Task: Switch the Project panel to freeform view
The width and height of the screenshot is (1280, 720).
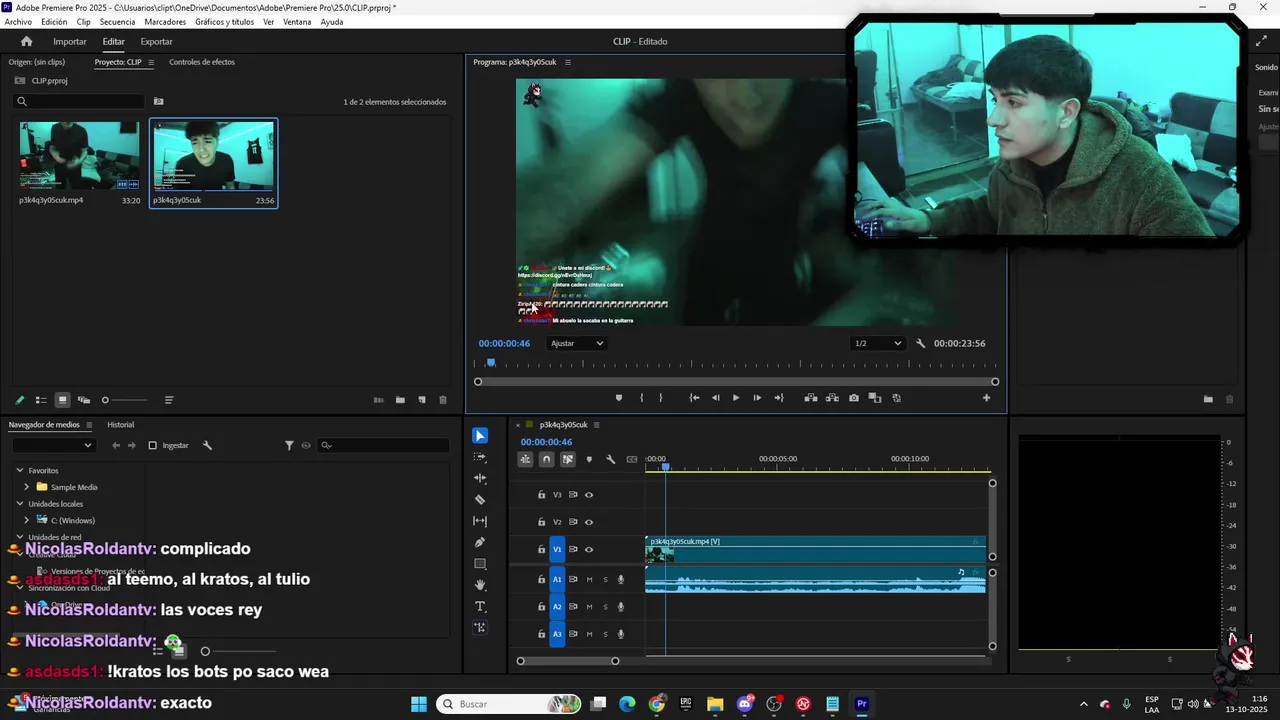Action: [x=84, y=400]
